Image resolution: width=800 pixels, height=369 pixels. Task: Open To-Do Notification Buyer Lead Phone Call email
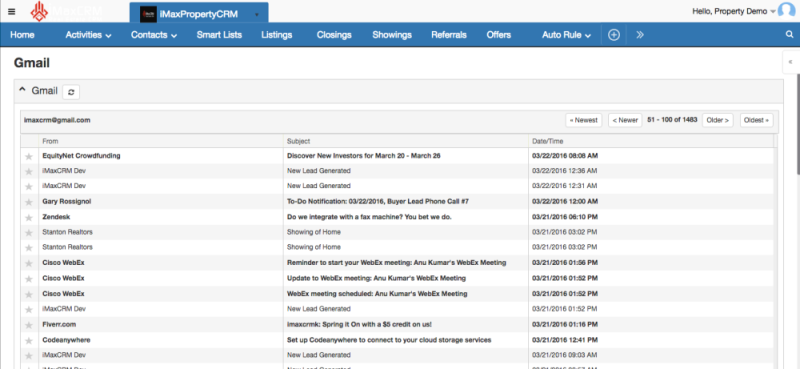click(x=378, y=202)
